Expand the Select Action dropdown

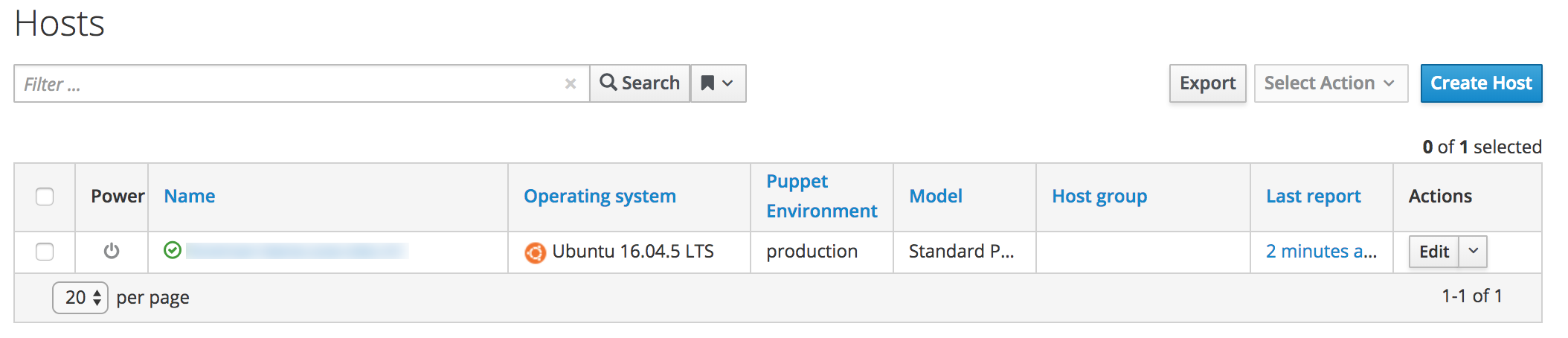tap(1330, 83)
